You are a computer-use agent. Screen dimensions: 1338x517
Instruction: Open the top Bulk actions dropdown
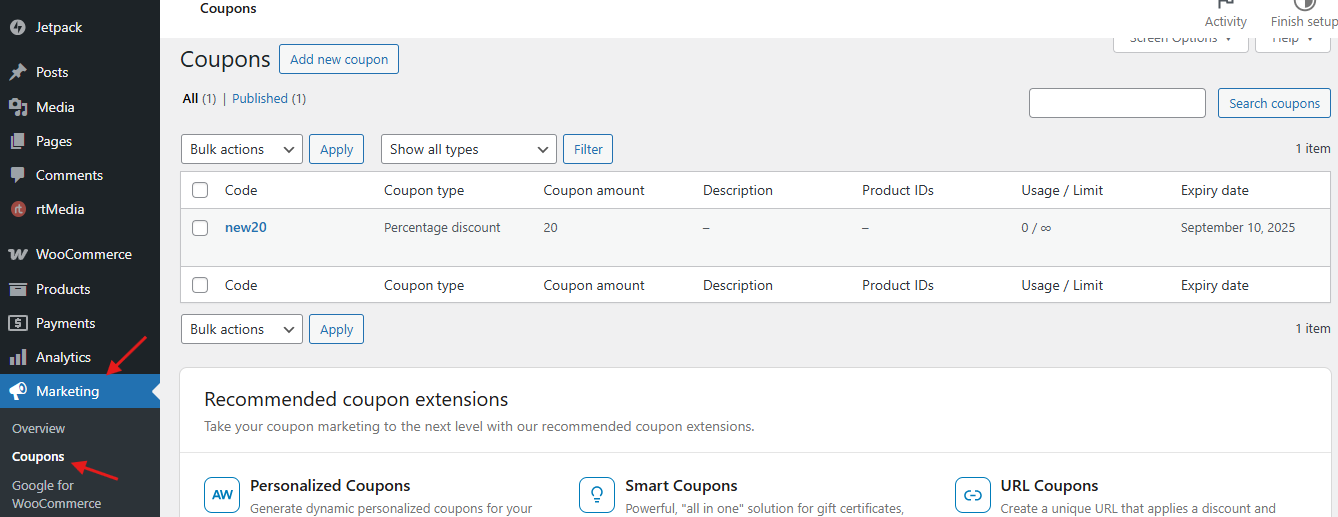(242, 149)
